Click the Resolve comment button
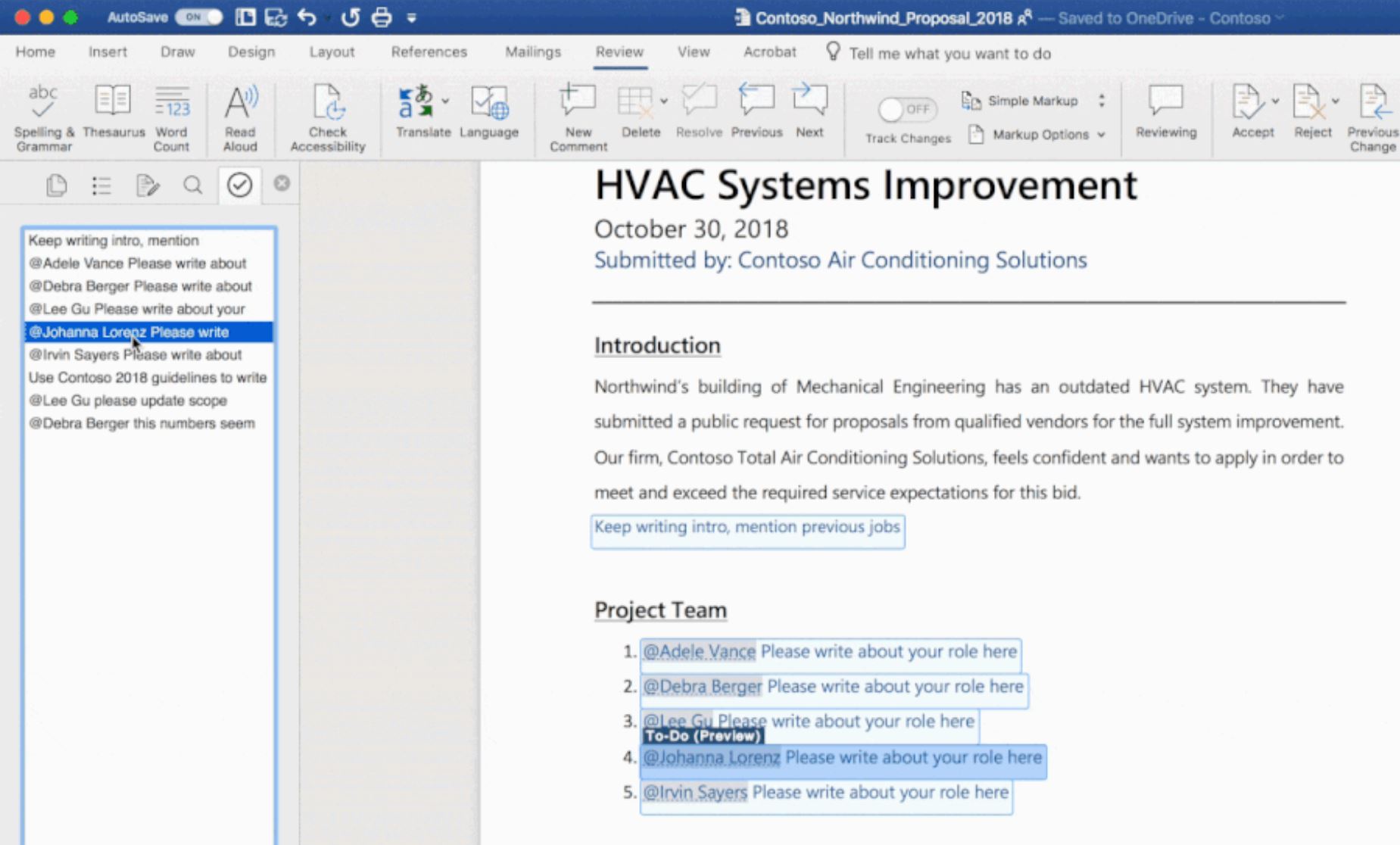 pos(699,111)
